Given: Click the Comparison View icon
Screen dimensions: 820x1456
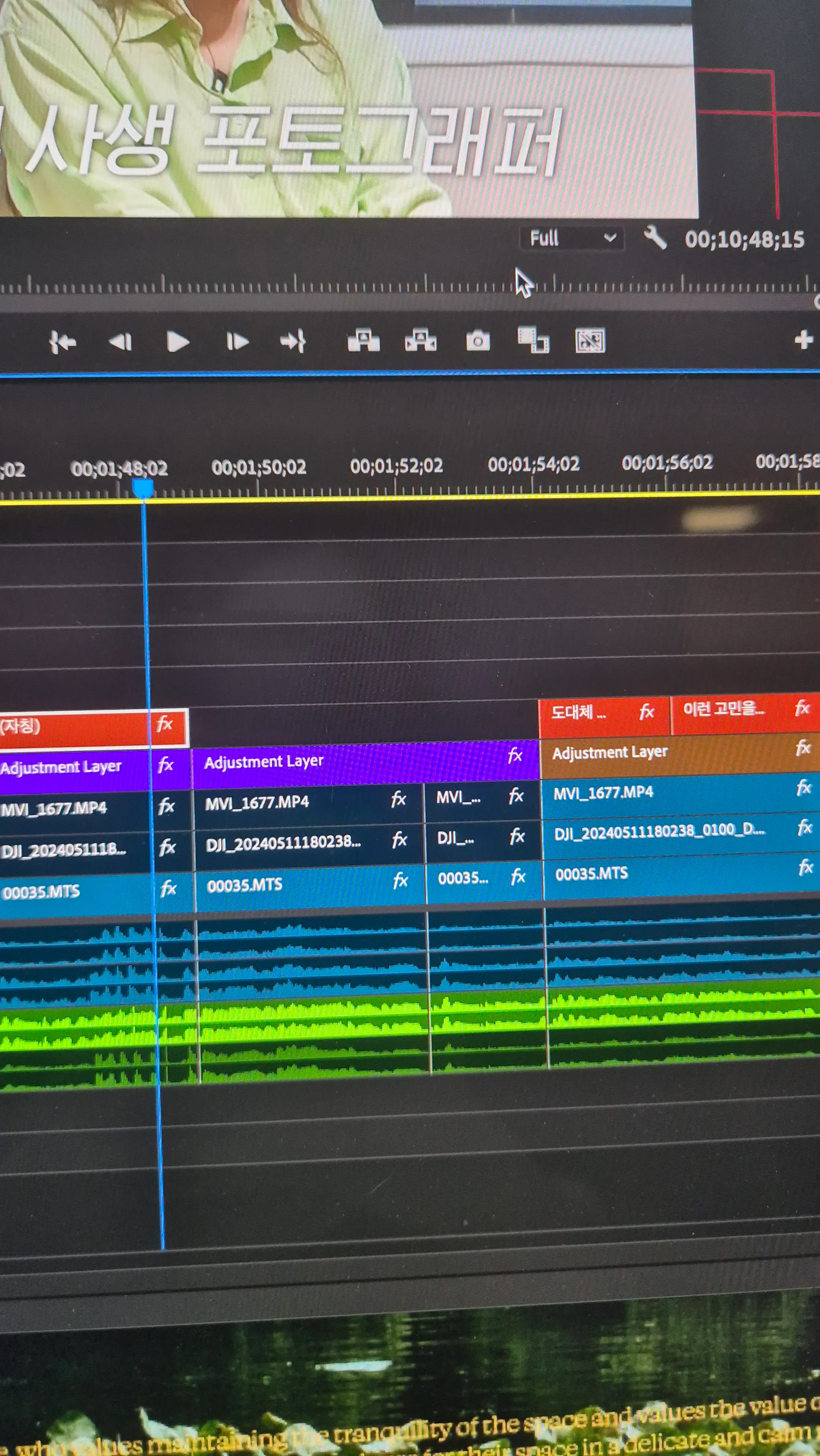Looking at the screenshot, I should tap(533, 340).
